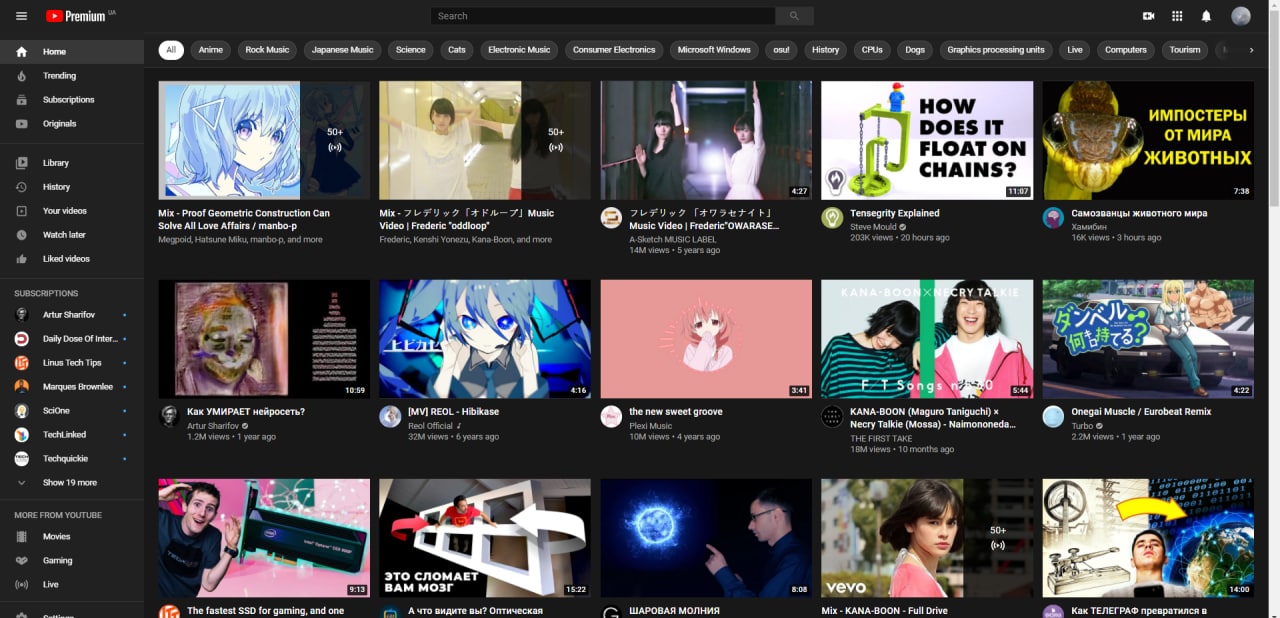
Task: Open Daily Dose Of Internet subscription
Action: (x=72, y=339)
